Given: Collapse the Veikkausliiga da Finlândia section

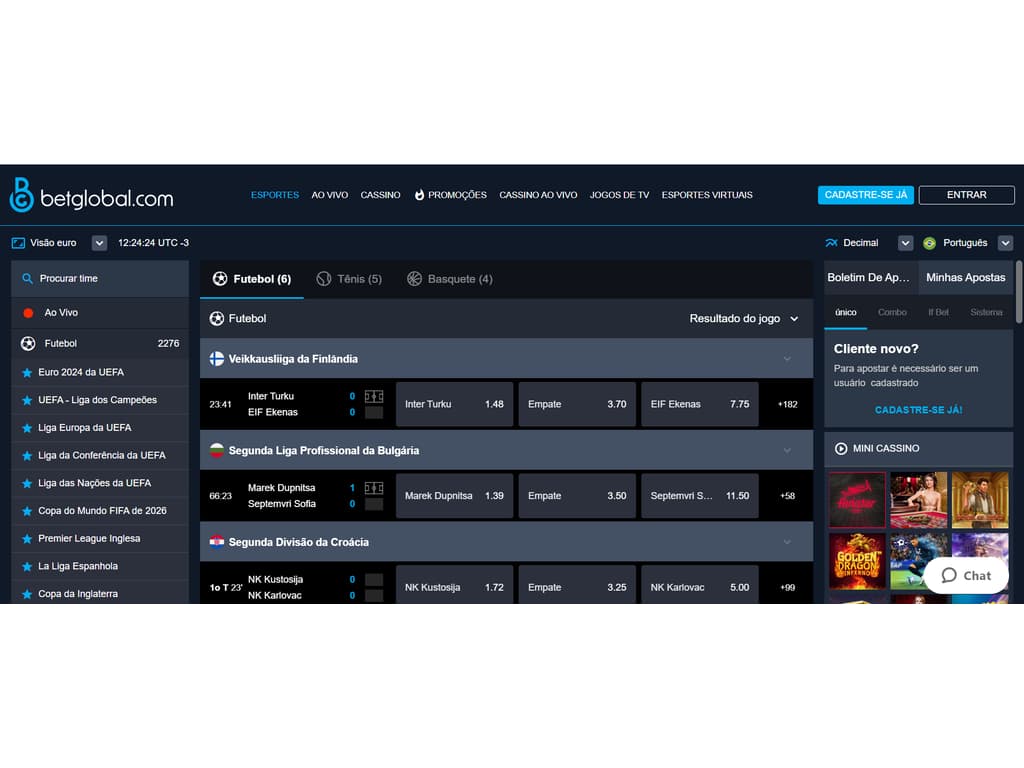Looking at the screenshot, I should [x=787, y=359].
